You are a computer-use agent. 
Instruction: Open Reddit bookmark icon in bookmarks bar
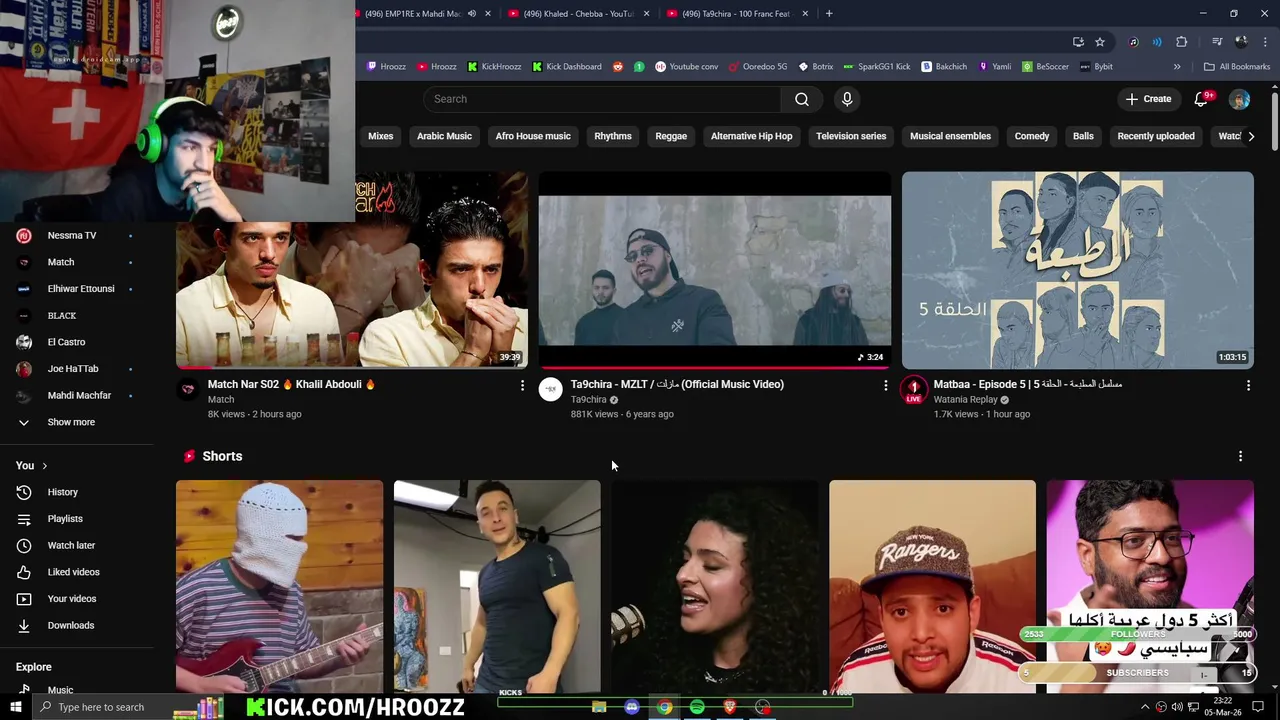617,67
